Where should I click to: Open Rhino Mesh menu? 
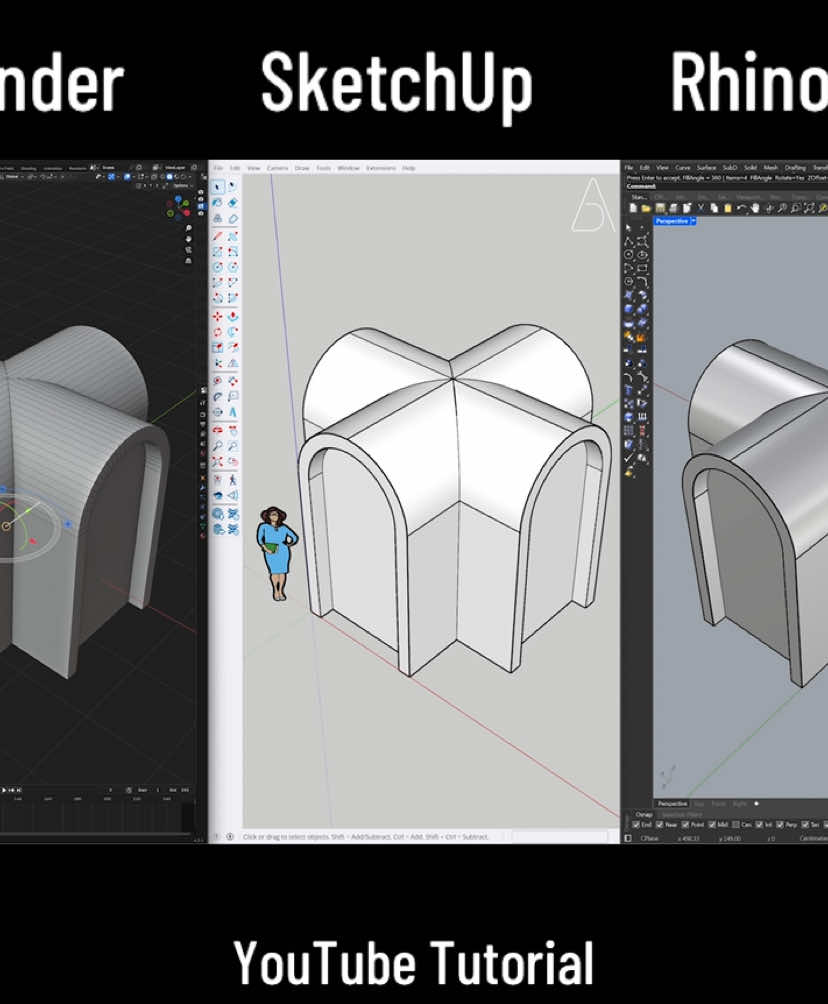click(771, 168)
